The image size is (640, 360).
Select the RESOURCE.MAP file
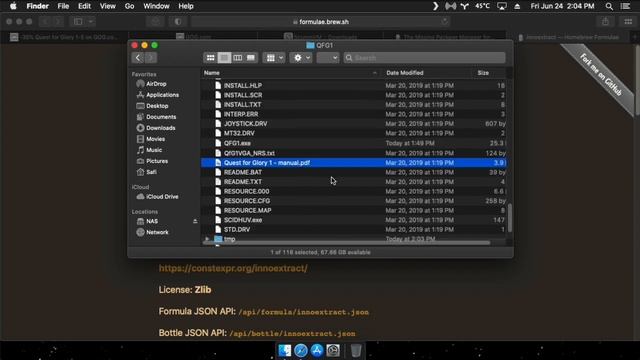click(x=353, y=211)
